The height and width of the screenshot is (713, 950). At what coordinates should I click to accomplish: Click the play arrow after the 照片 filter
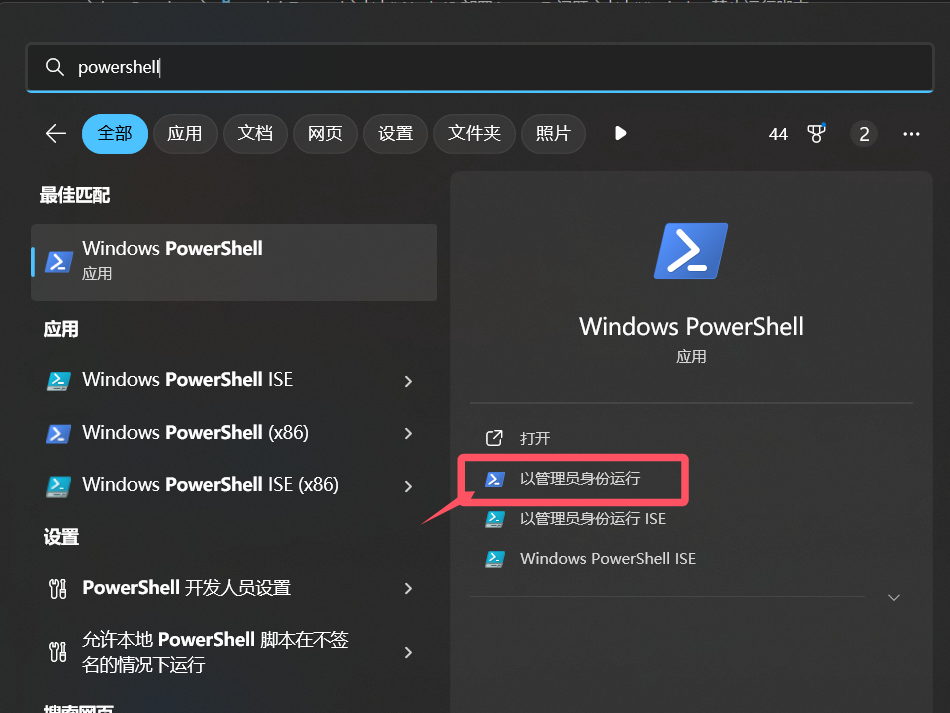click(x=620, y=133)
